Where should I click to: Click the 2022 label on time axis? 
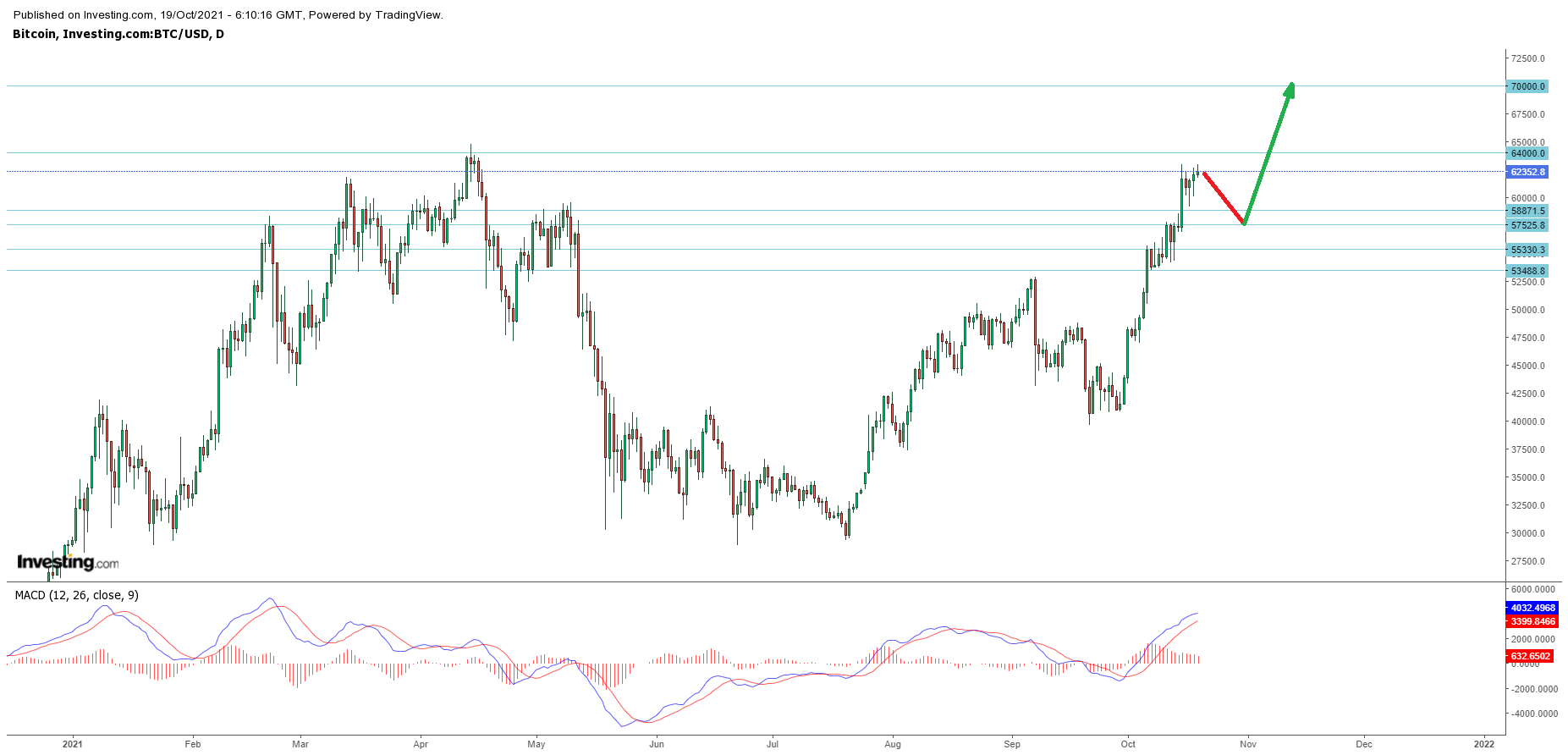(1484, 744)
